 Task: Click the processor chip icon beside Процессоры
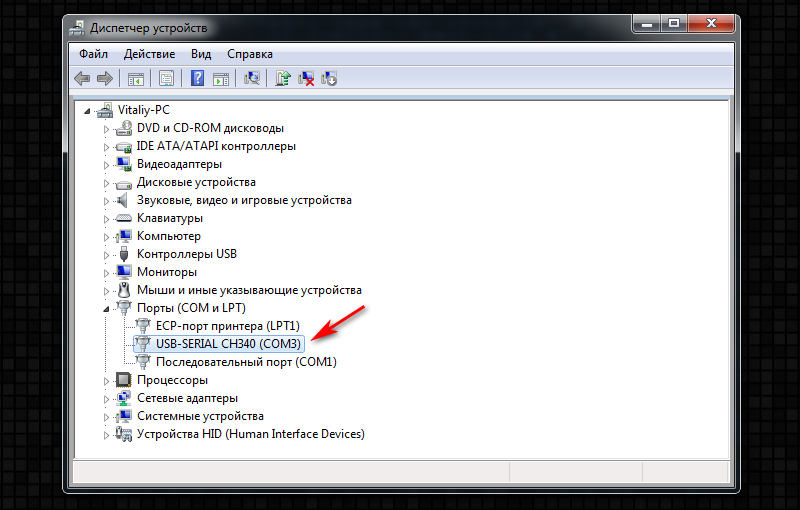123,379
